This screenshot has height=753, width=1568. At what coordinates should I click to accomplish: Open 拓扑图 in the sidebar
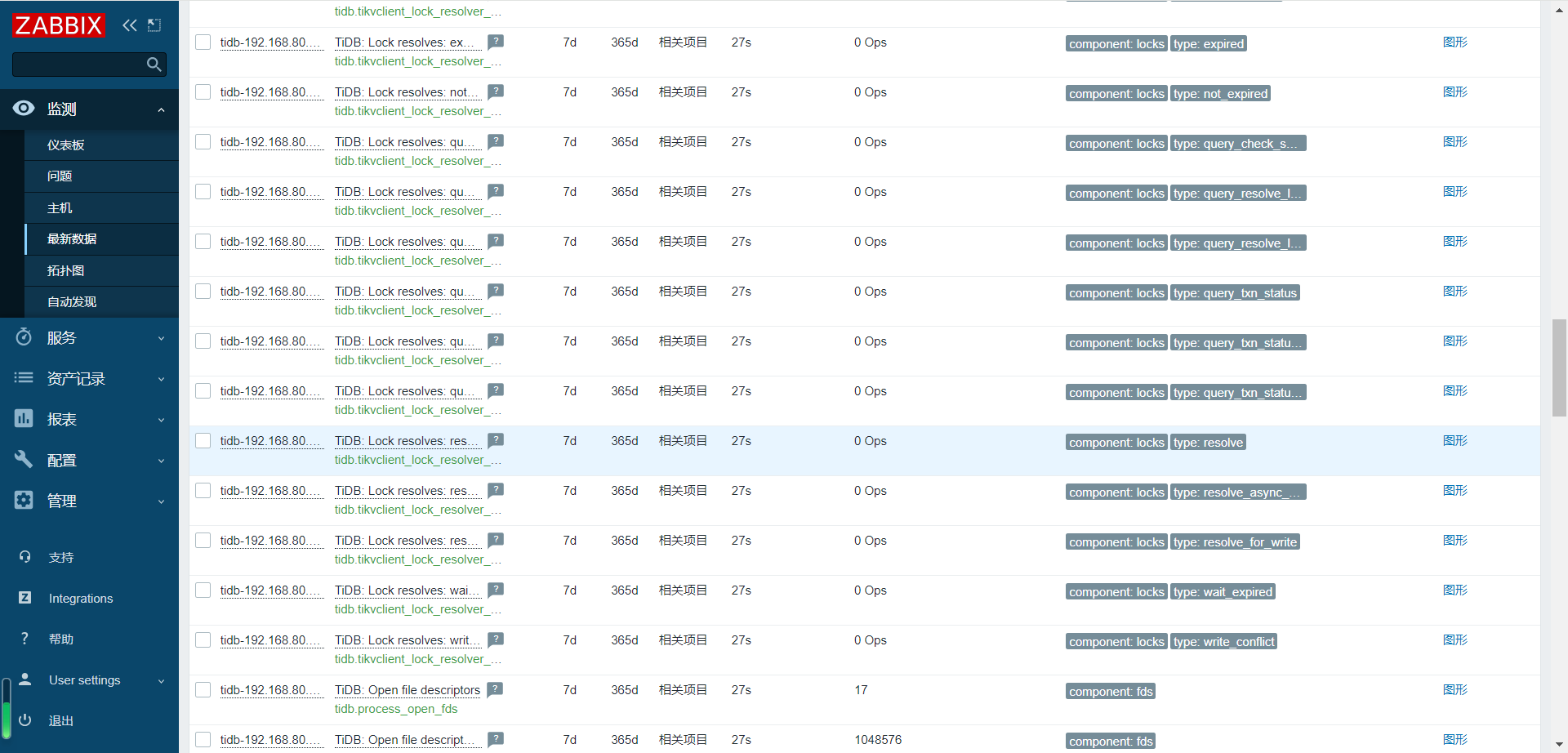click(101, 271)
